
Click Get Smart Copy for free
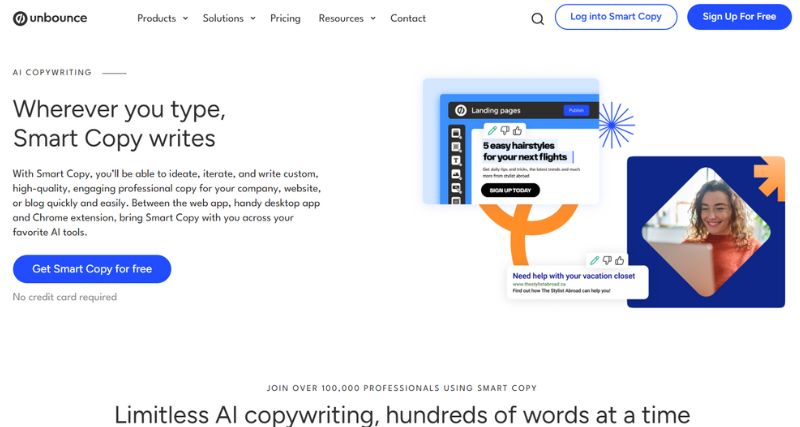click(92, 269)
